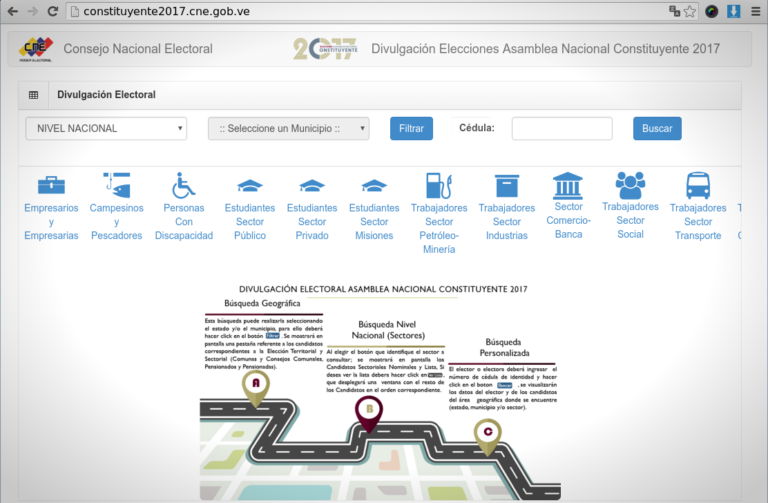Click Divulgación Elecciones Asamblea Nacional Constituyente 2017 title
The height and width of the screenshot is (503, 768).
coord(545,49)
